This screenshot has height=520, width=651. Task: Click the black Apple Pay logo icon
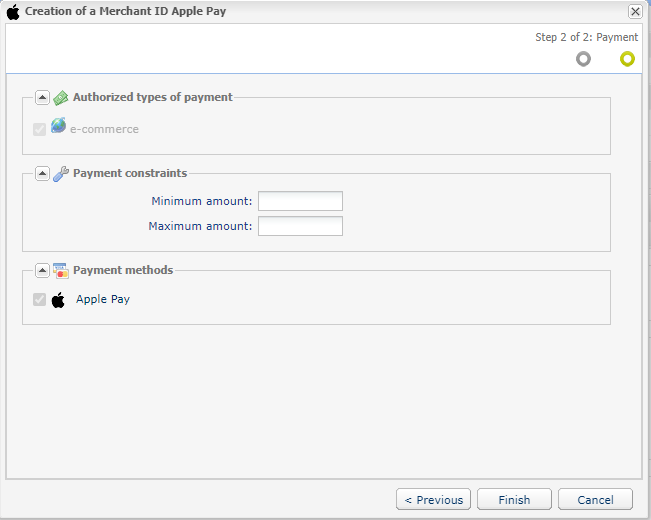58,300
